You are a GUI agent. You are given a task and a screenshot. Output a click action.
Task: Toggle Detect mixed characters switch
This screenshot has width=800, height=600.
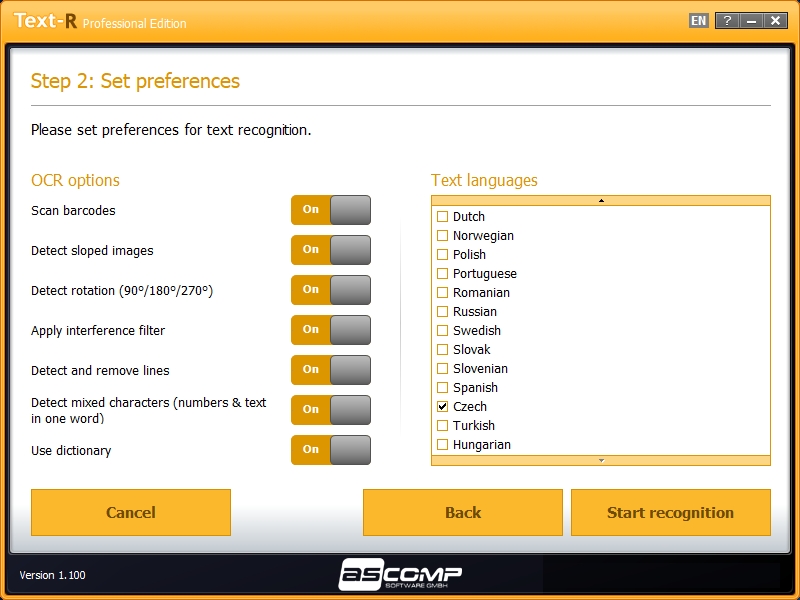pyautogui.click(x=331, y=410)
